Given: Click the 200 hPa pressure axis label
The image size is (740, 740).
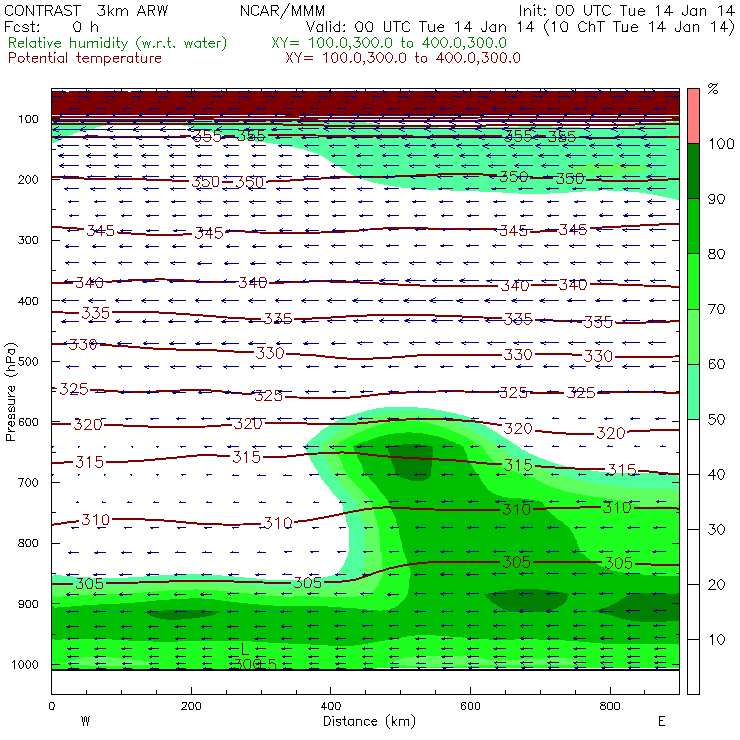Looking at the screenshot, I should 28,180.
